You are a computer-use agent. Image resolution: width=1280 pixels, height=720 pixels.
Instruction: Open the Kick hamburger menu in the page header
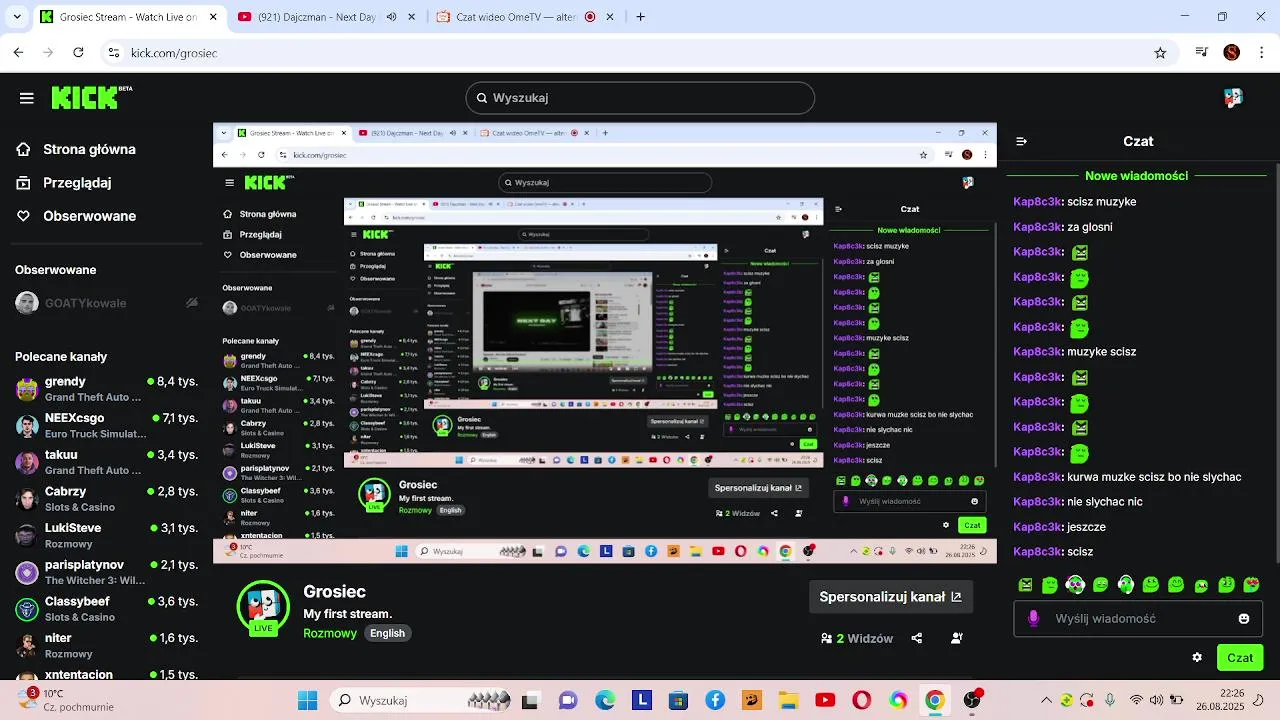pyautogui.click(x=27, y=98)
